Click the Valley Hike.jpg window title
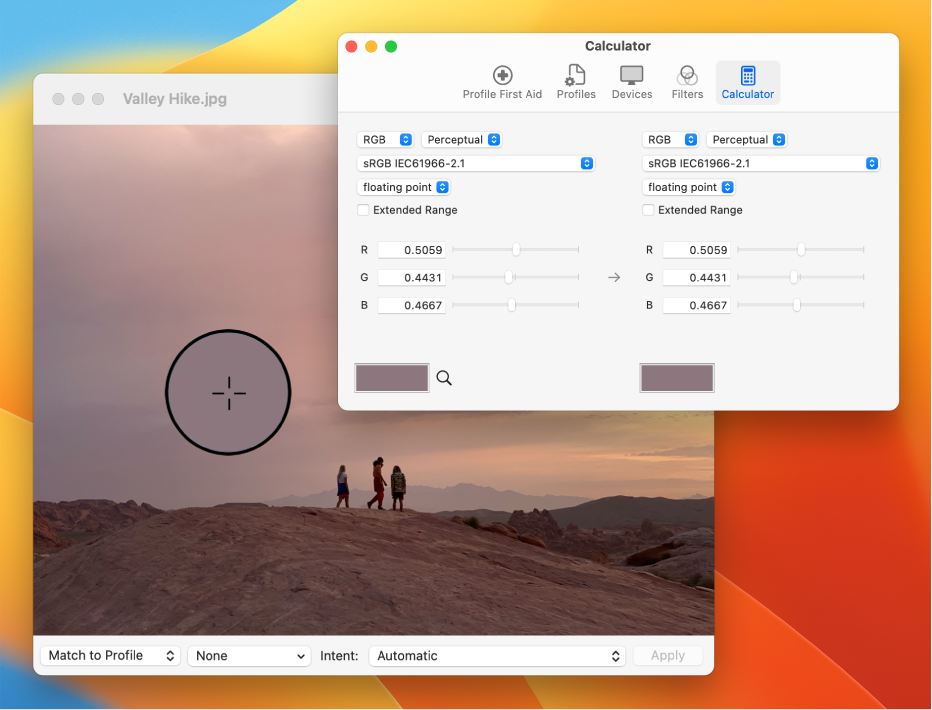Viewport: 932px width, 710px height. tap(175, 99)
